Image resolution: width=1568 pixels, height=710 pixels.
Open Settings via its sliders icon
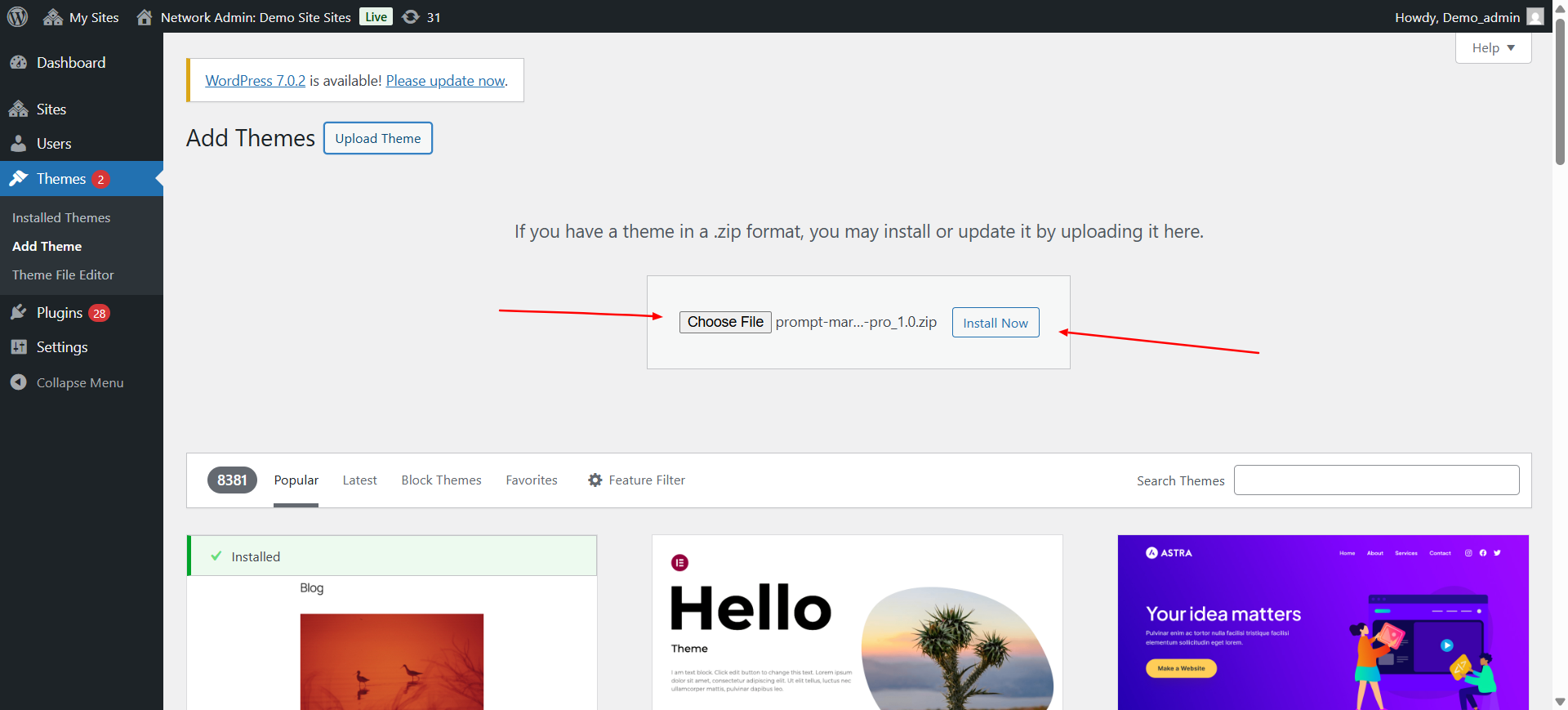pos(19,347)
